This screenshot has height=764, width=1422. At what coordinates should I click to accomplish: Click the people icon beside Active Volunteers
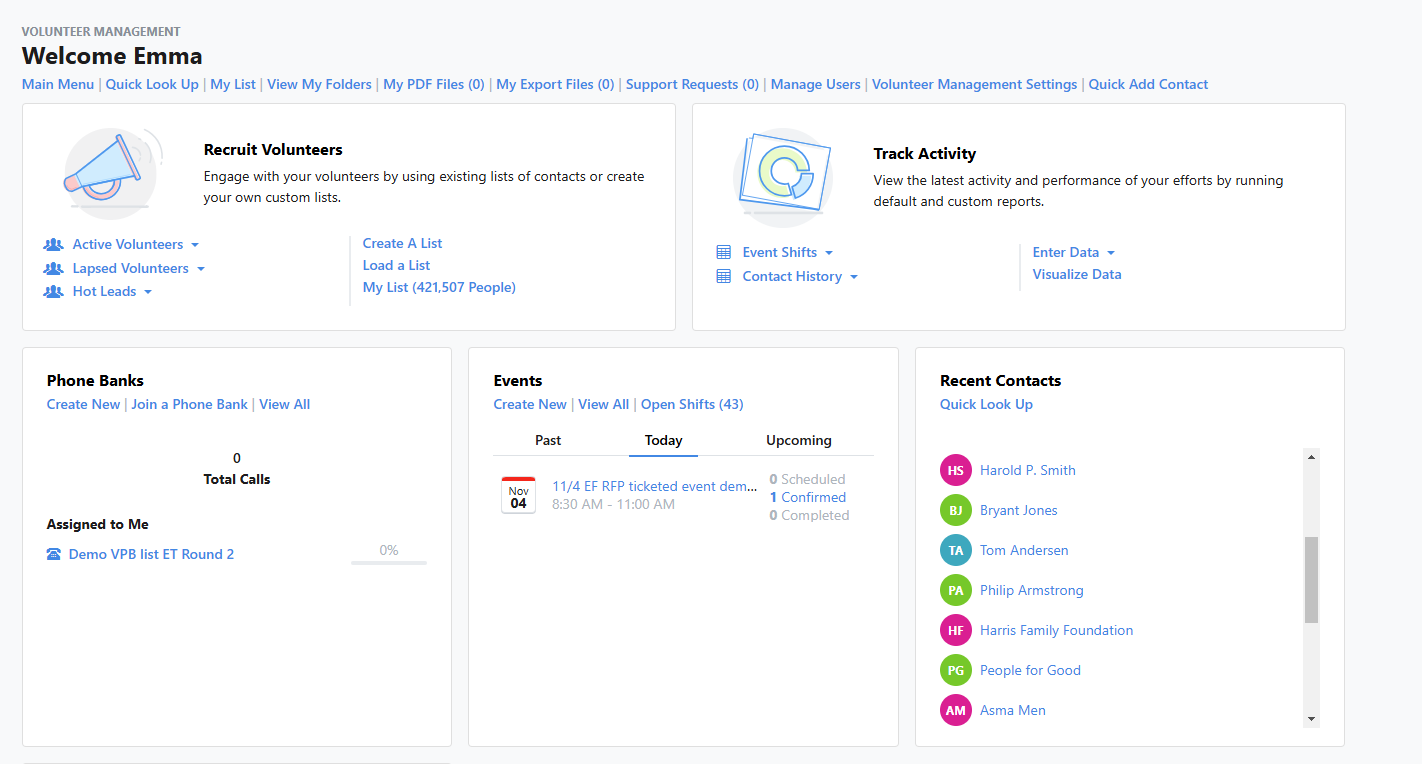(53, 244)
